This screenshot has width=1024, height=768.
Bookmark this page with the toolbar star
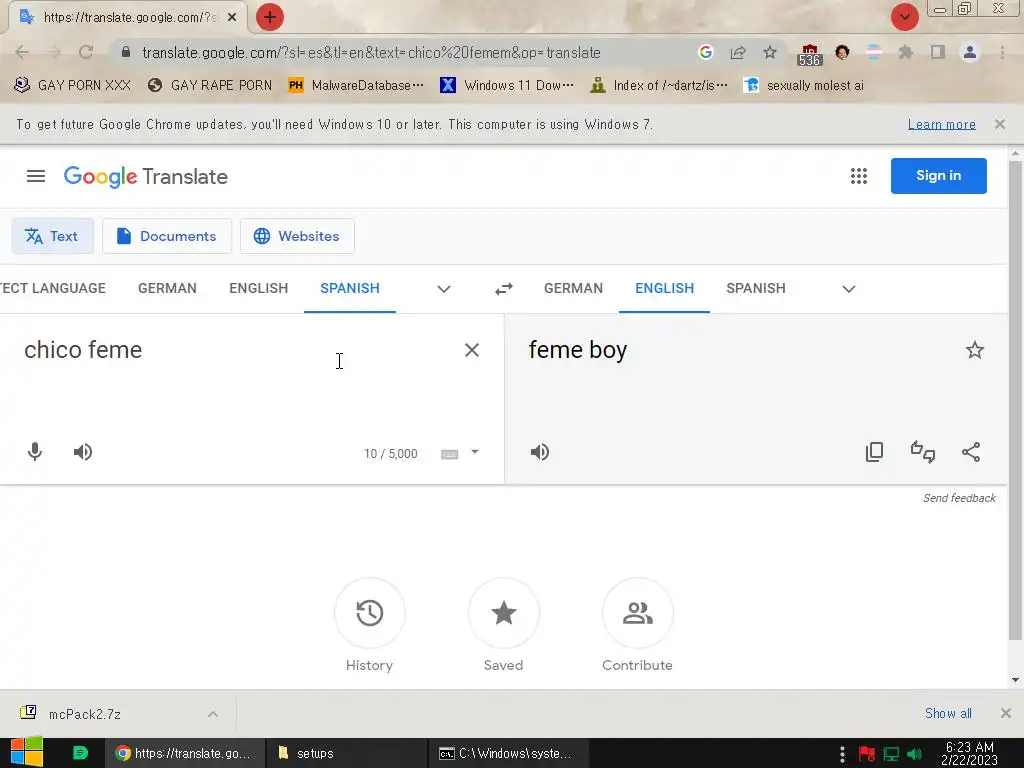[x=770, y=52]
